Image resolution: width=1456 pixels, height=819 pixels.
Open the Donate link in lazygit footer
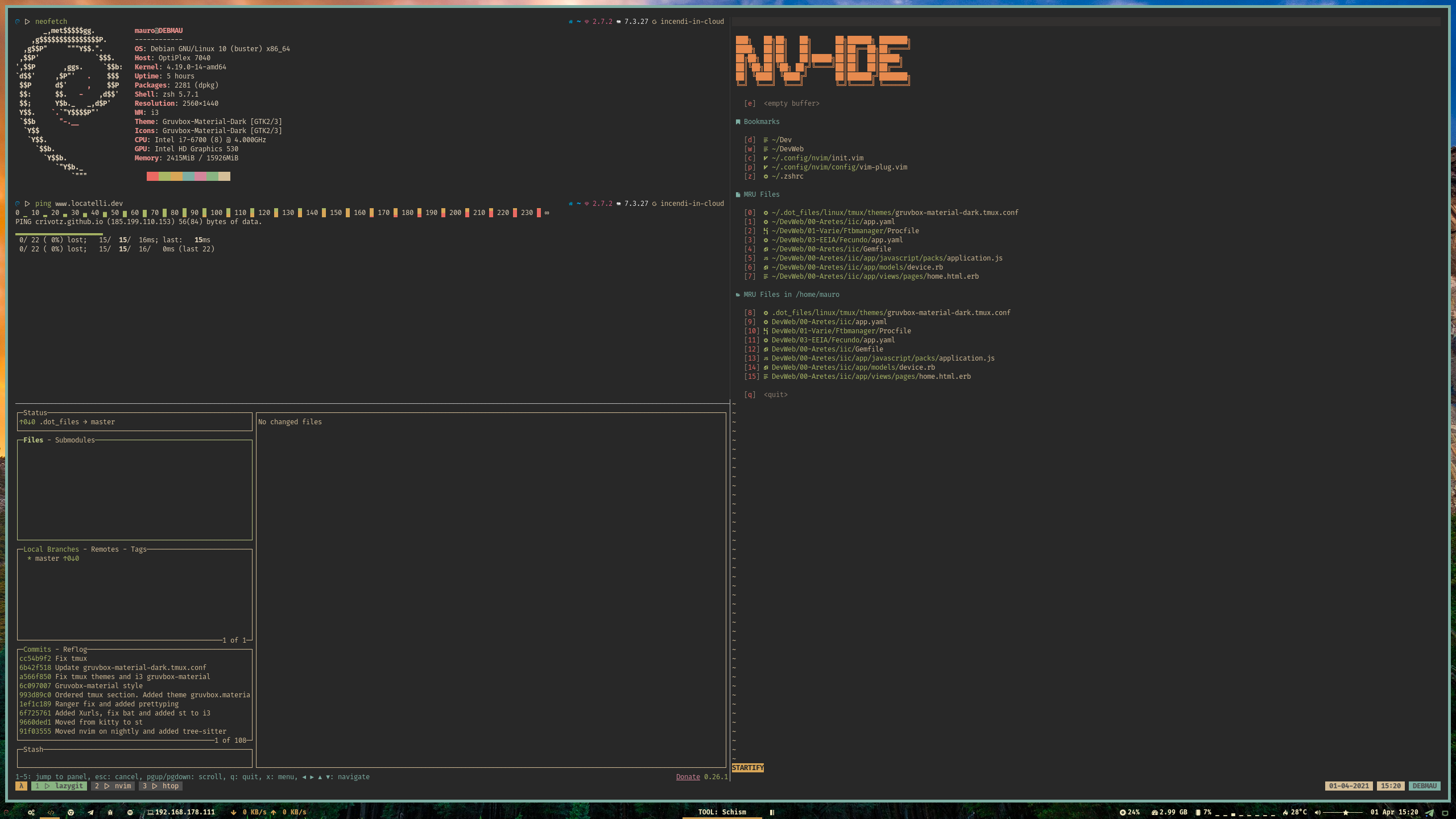click(x=688, y=777)
